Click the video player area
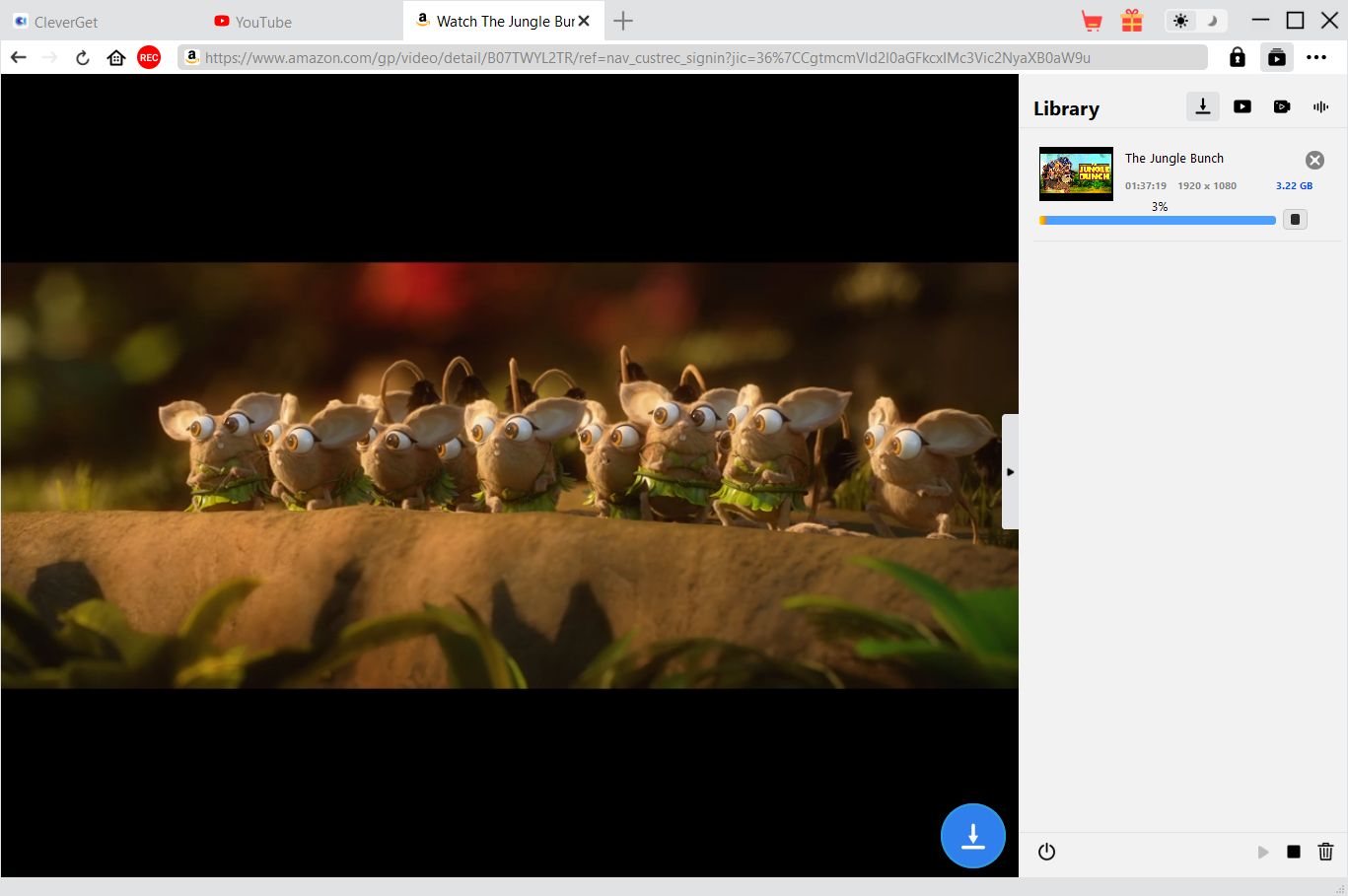This screenshot has height=896, width=1348. tap(510, 475)
